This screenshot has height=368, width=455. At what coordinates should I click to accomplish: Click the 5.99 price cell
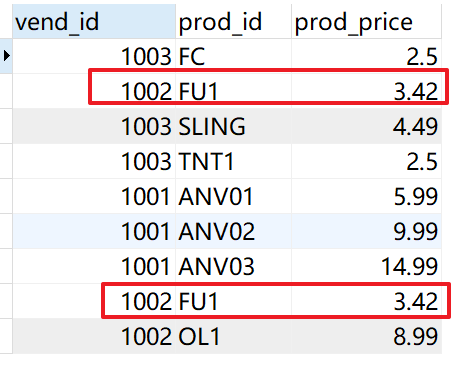pyautogui.click(x=366, y=196)
